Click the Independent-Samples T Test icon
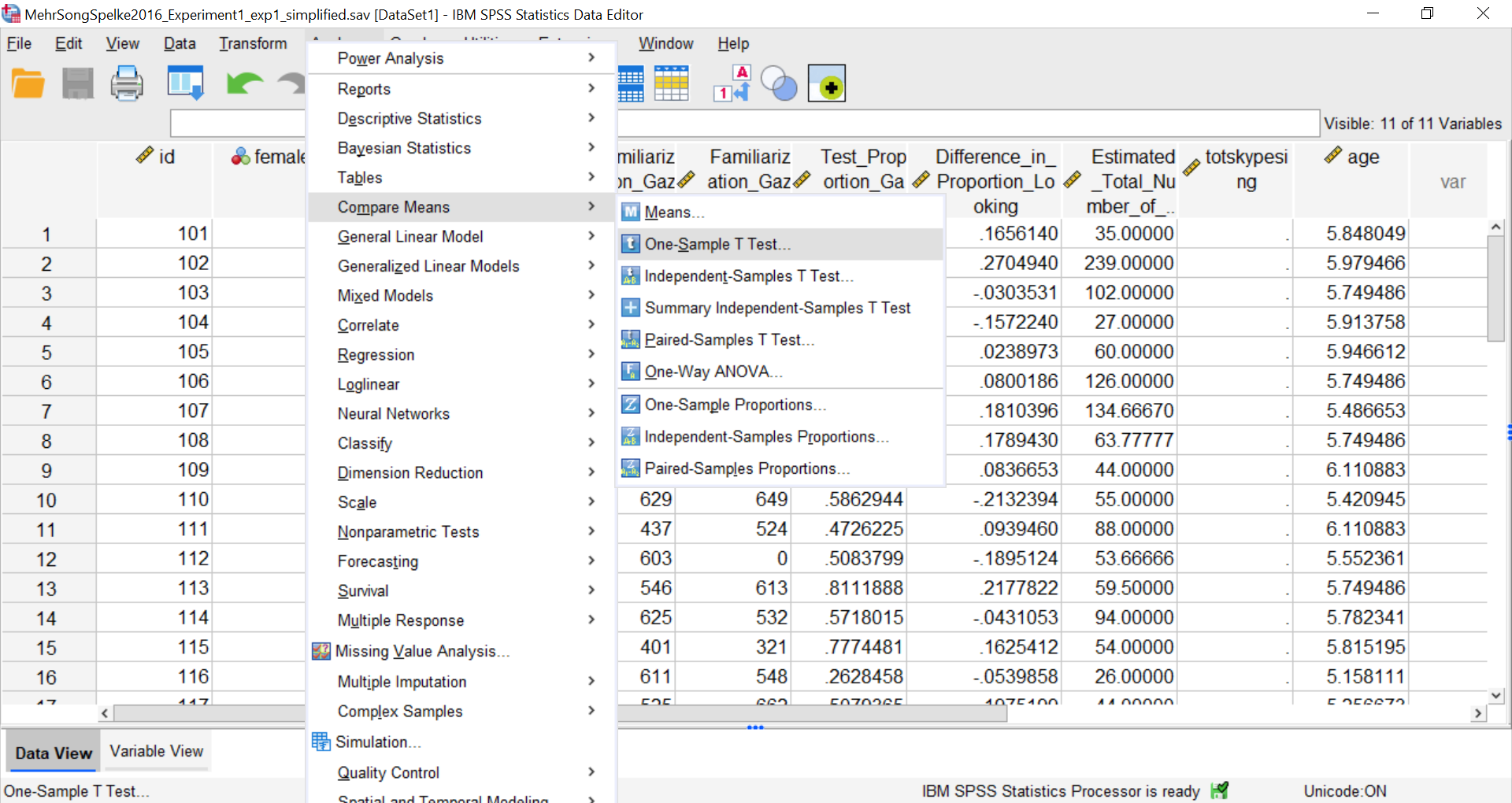This screenshot has width=1512, height=803. [x=631, y=276]
